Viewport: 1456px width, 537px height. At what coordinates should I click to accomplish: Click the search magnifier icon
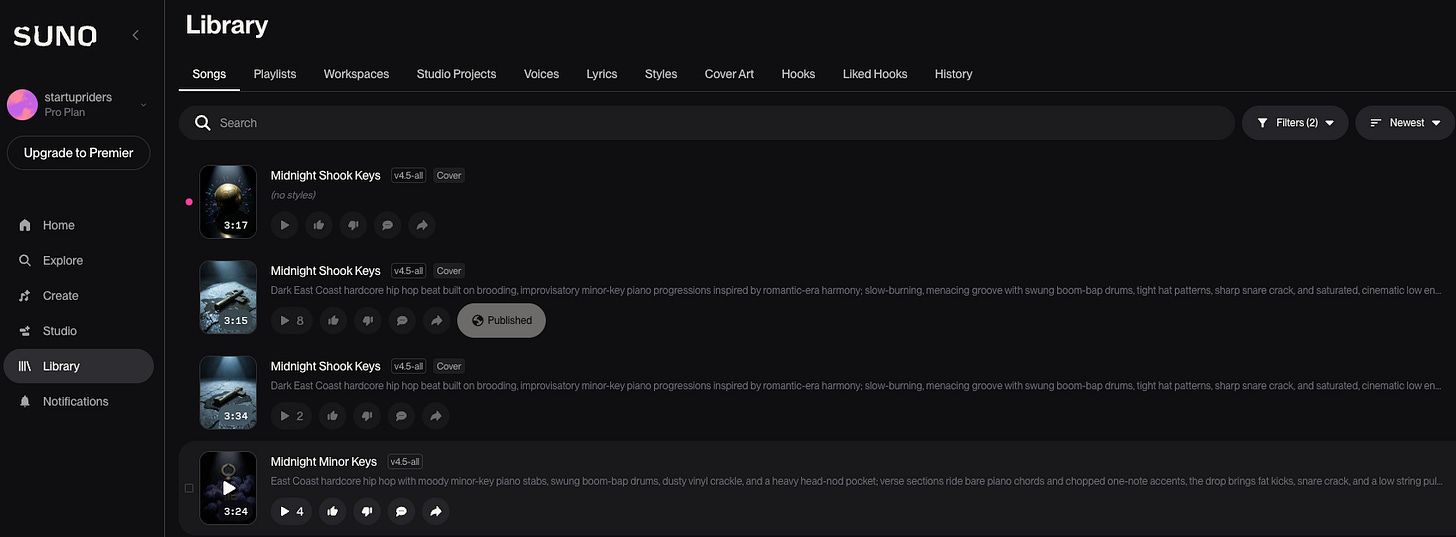(203, 123)
